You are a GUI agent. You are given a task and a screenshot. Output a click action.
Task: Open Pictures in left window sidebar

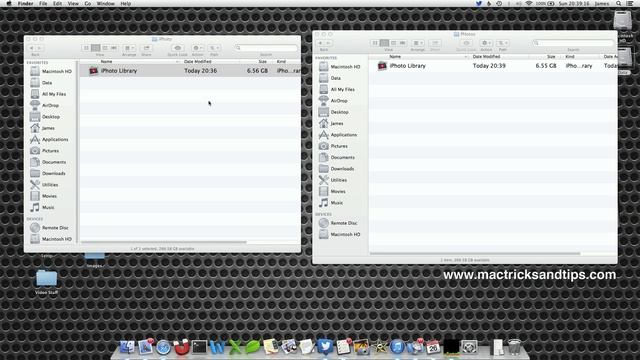pos(44,151)
